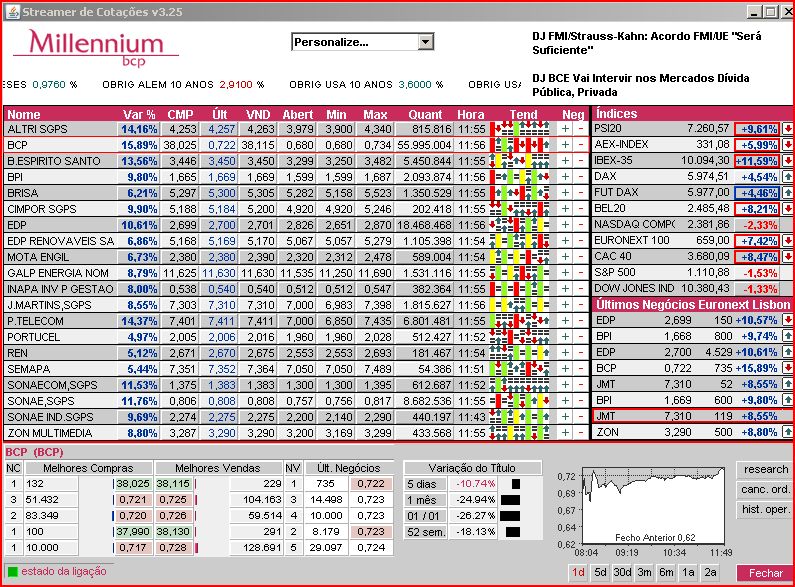Click the 52 sem. variation label
795x587 pixels.
coord(426,532)
